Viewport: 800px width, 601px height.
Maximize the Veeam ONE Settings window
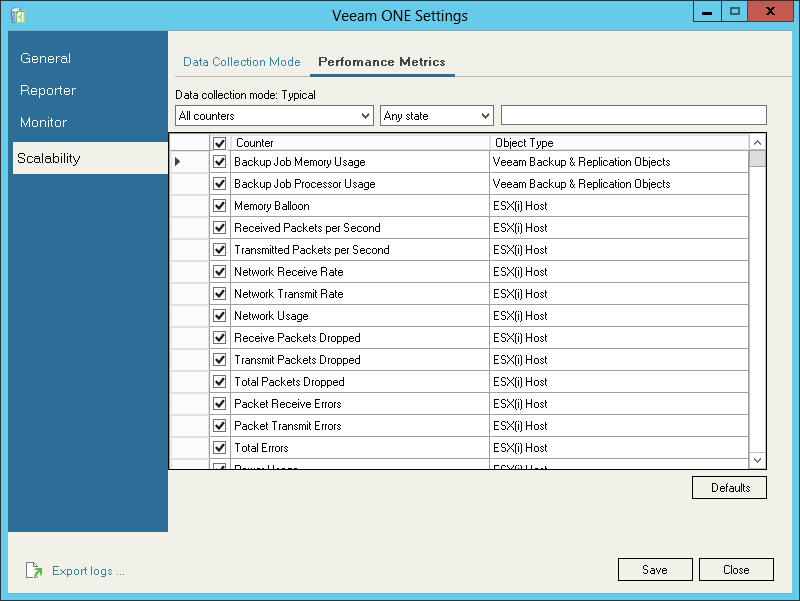click(735, 11)
